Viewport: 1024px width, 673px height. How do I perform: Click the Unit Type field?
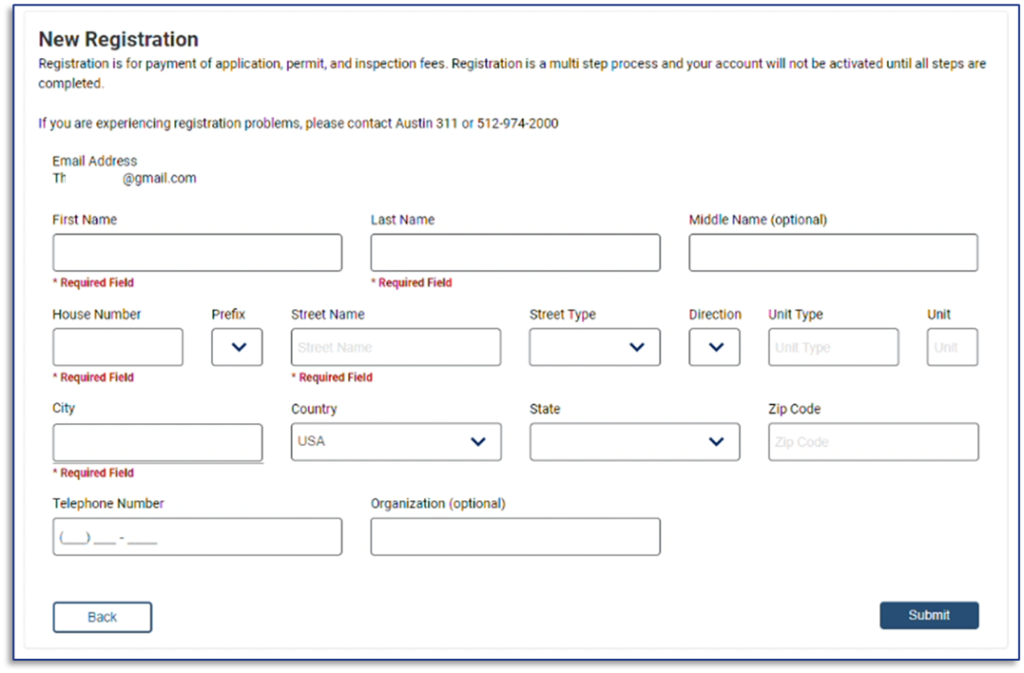click(x=833, y=347)
